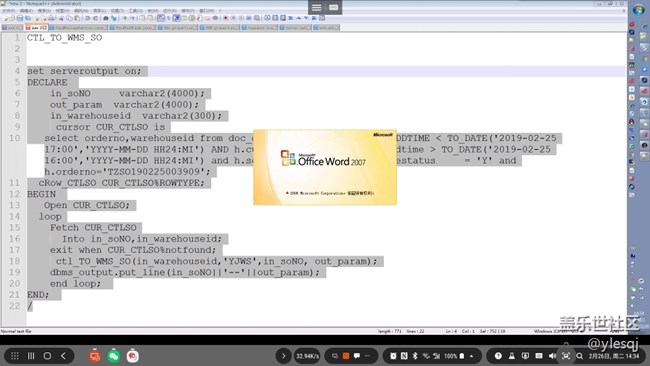650x366 pixels.
Task: Click the screen capture icon
Action: tap(566, 356)
